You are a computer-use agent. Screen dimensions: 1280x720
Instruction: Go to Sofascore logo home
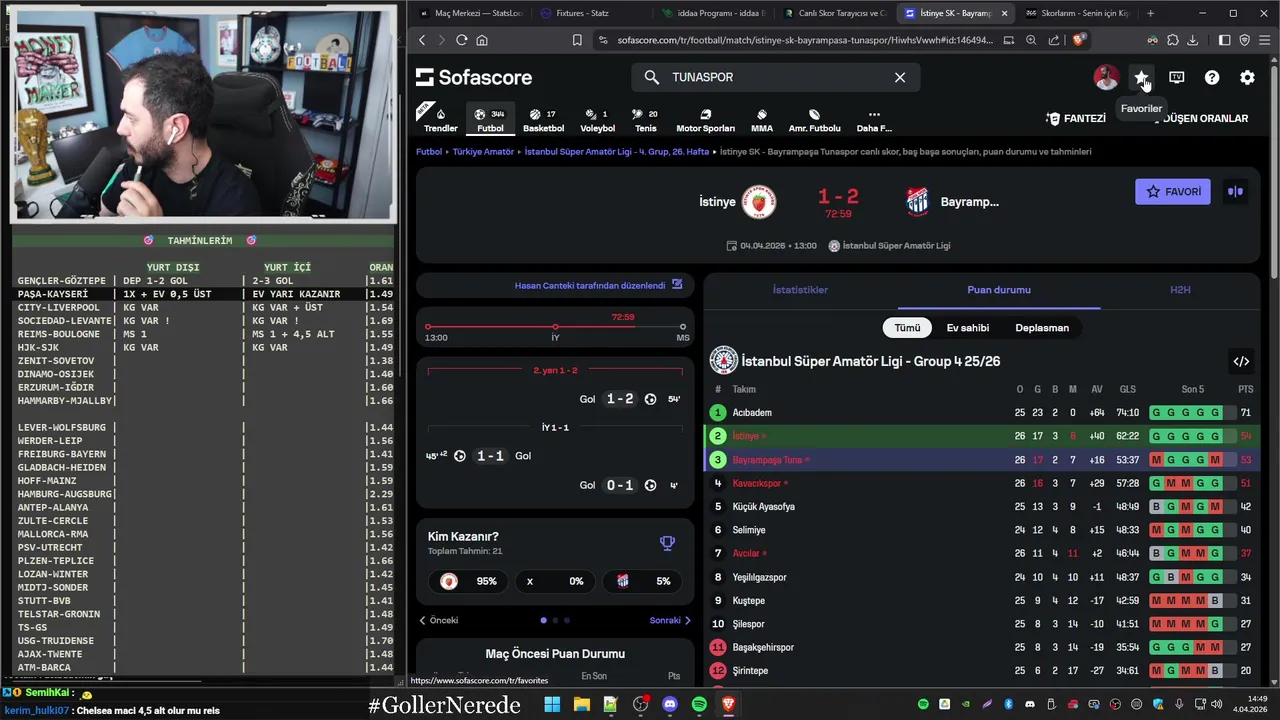pos(474,77)
